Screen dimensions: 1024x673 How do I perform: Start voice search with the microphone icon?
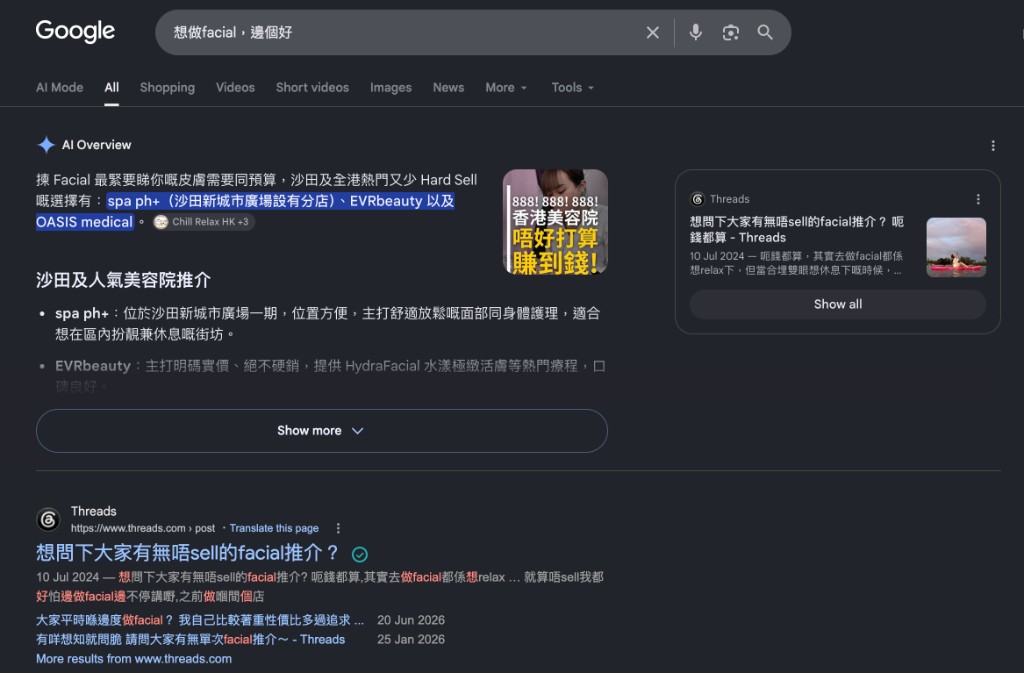(696, 32)
